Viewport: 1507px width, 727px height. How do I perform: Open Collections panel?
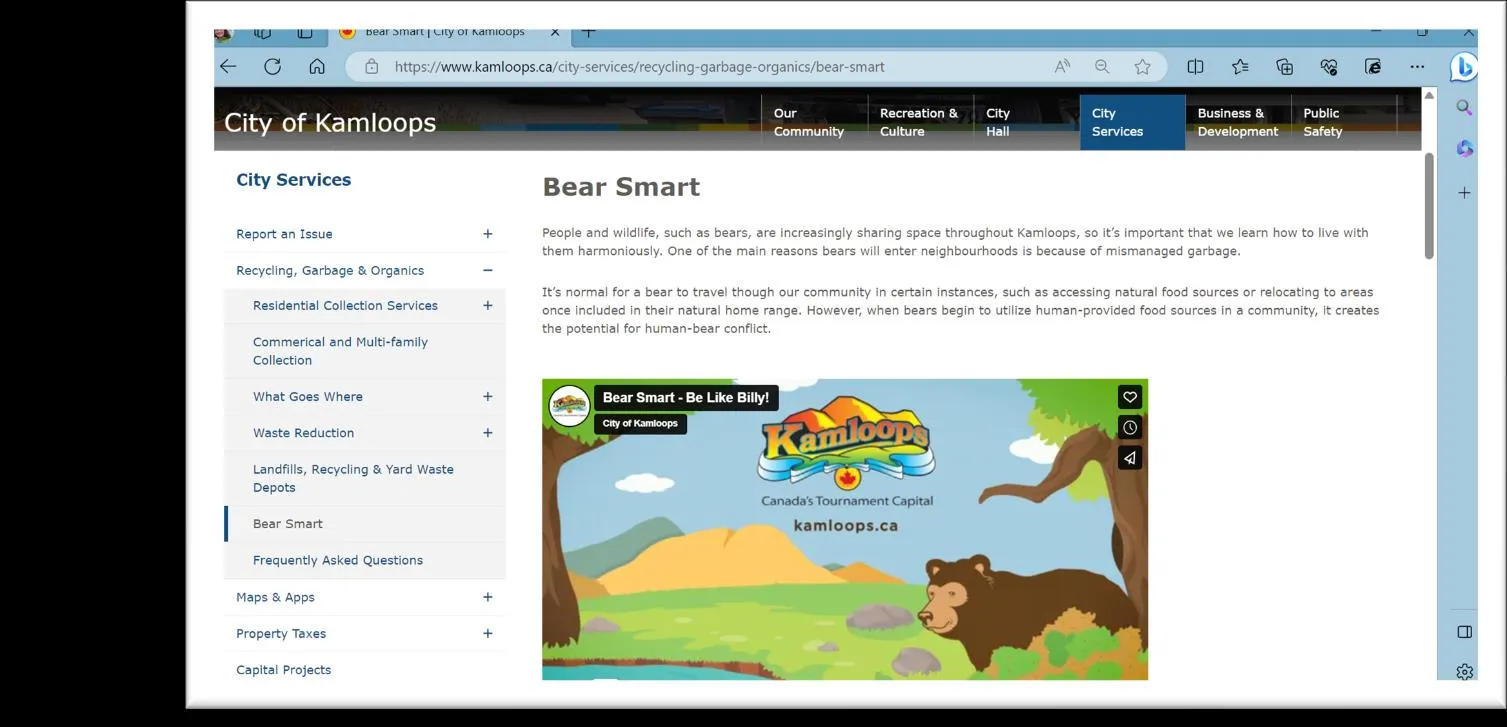[x=1284, y=67]
